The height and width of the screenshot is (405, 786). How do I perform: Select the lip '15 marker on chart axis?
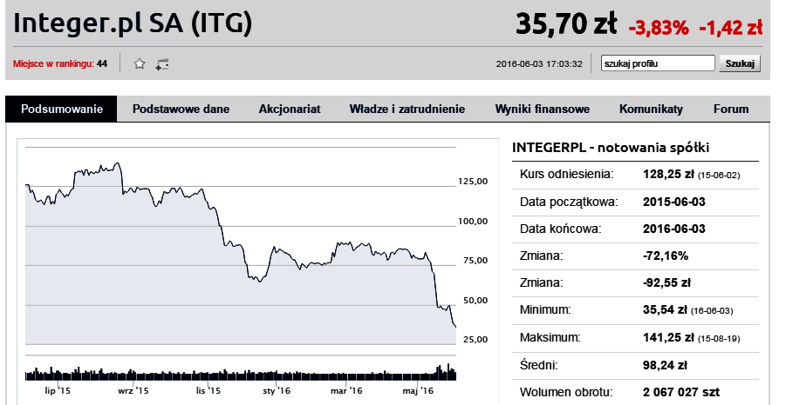click(x=58, y=390)
